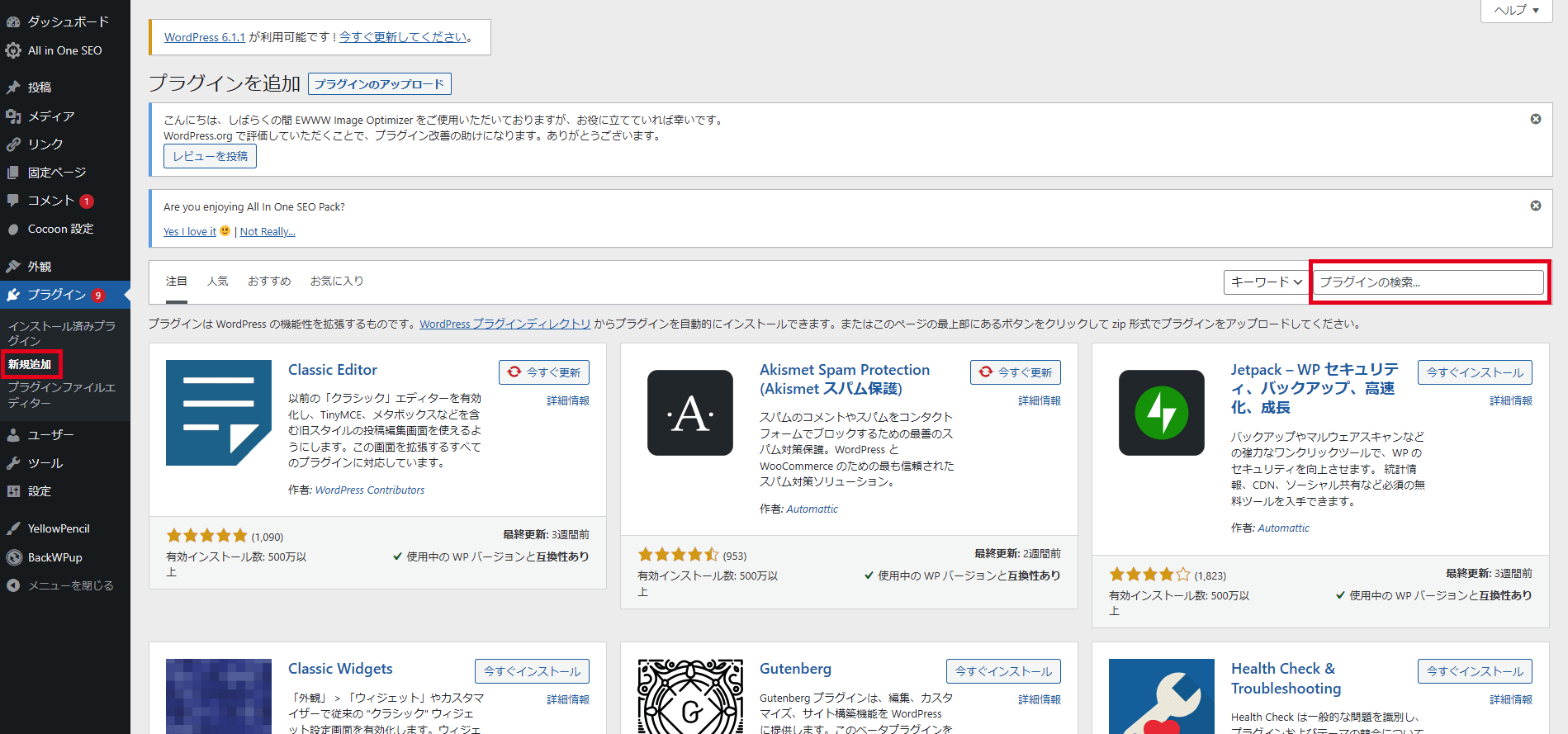Collapse menu with メニューを閉じる arrow icon
The height and width of the screenshot is (734, 1568).
[13, 585]
